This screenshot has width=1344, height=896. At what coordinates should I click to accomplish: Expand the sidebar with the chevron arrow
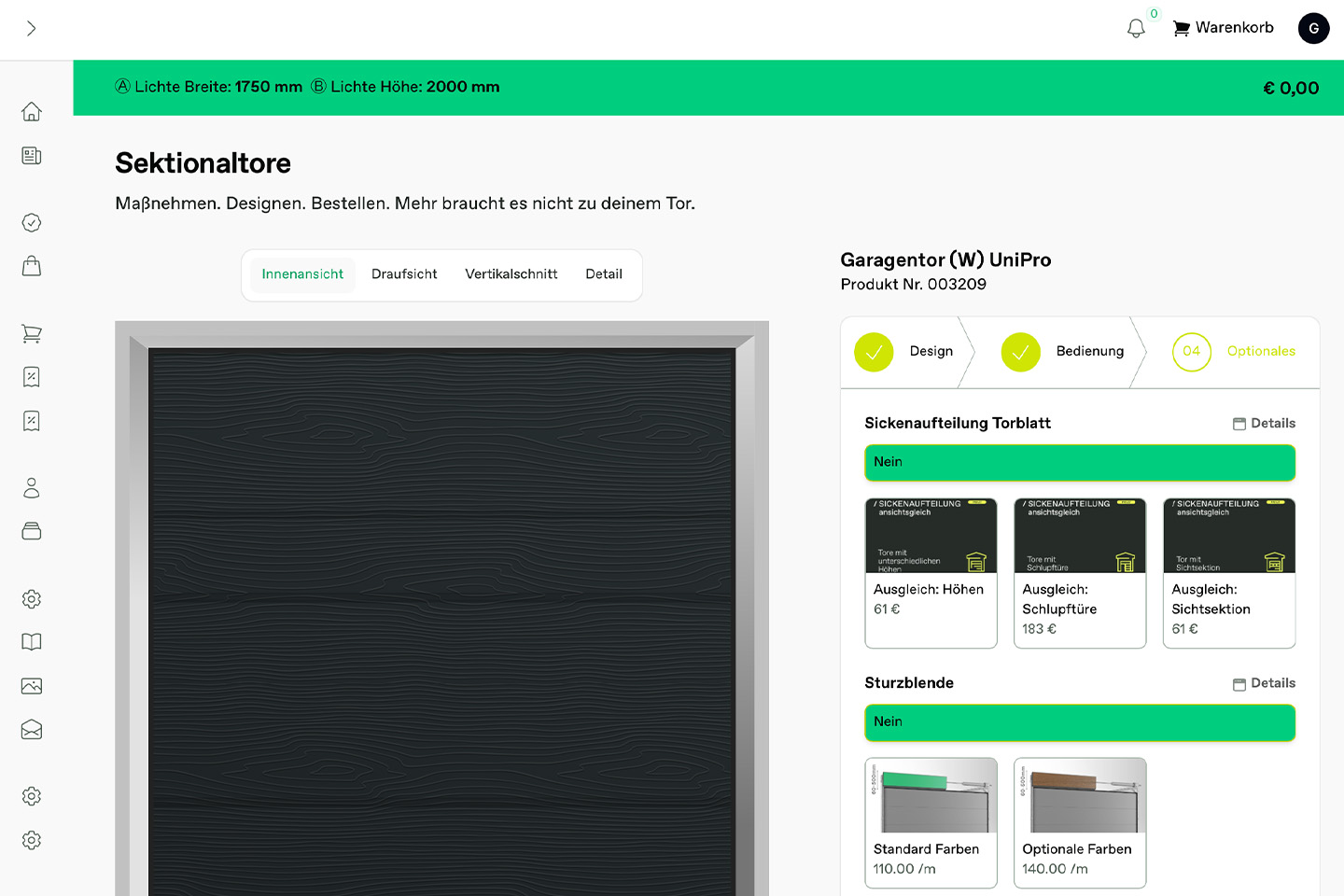pyautogui.click(x=31, y=29)
